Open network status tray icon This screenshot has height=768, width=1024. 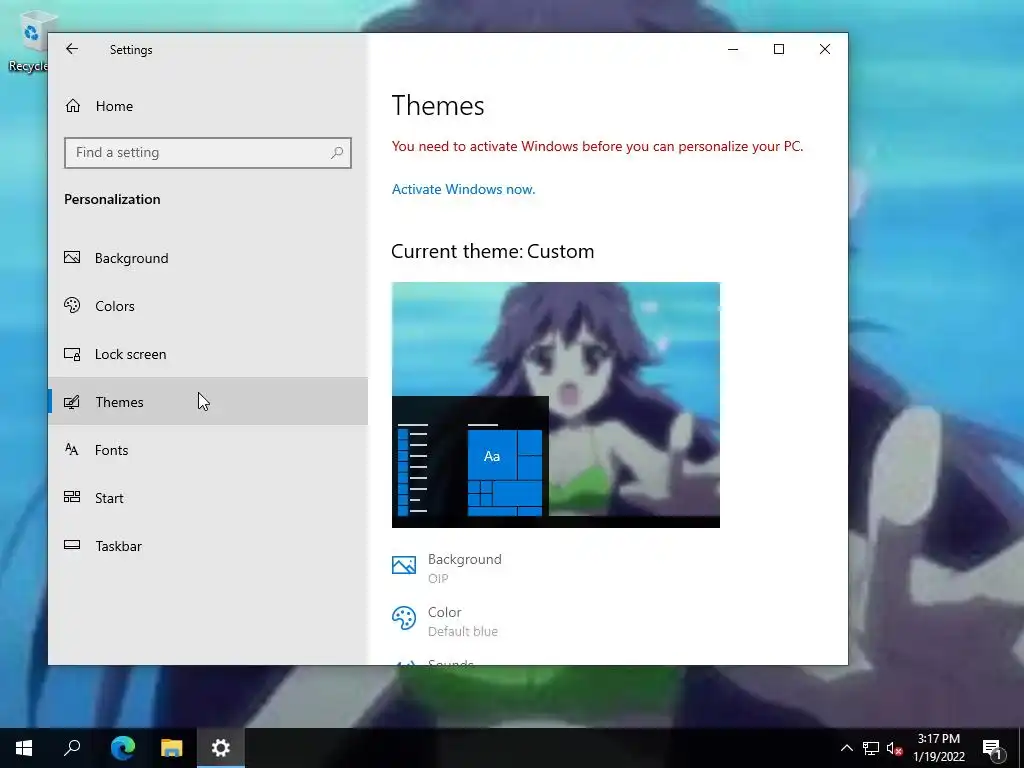[871, 748]
